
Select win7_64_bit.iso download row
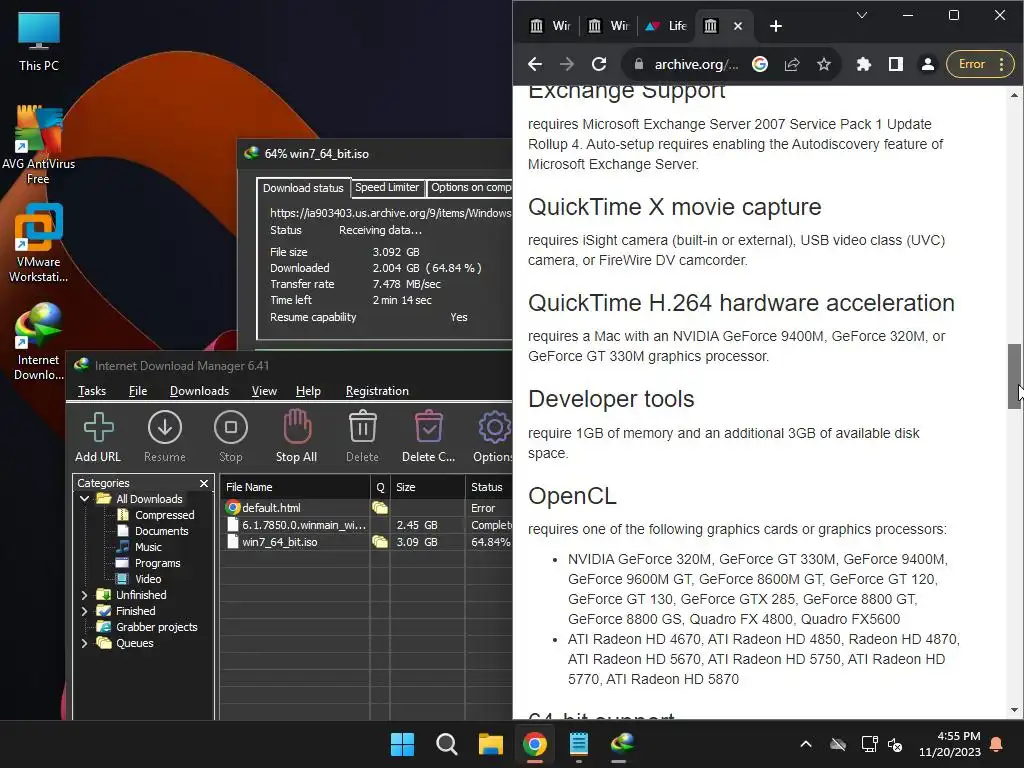368,542
